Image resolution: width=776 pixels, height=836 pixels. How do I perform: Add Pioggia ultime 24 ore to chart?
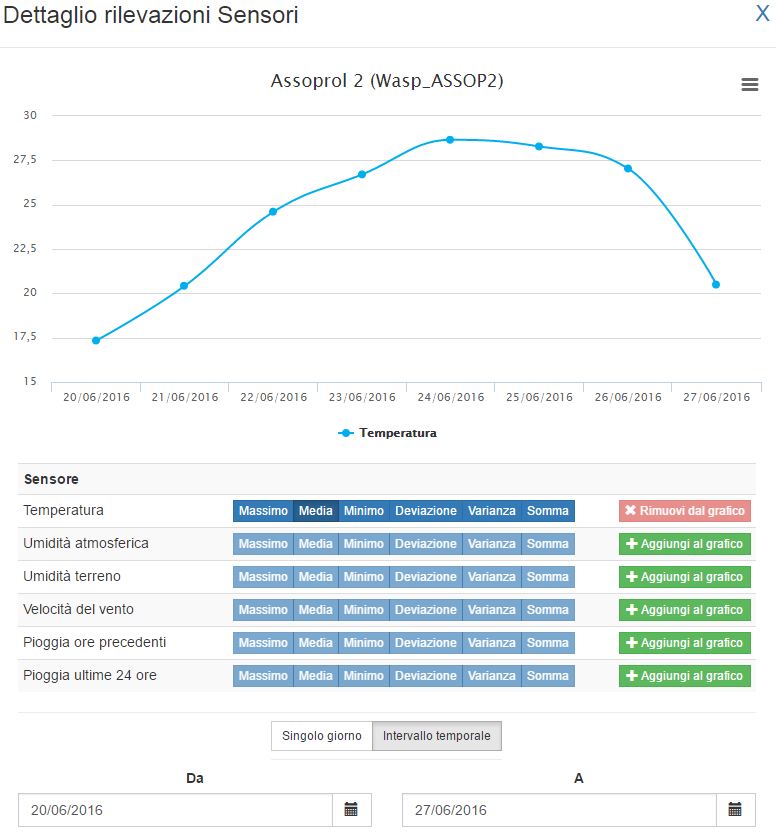coord(685,676)
